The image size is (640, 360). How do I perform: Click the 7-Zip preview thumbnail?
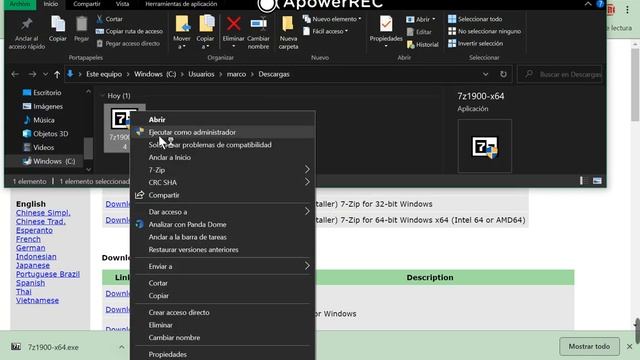coord(484,146)
